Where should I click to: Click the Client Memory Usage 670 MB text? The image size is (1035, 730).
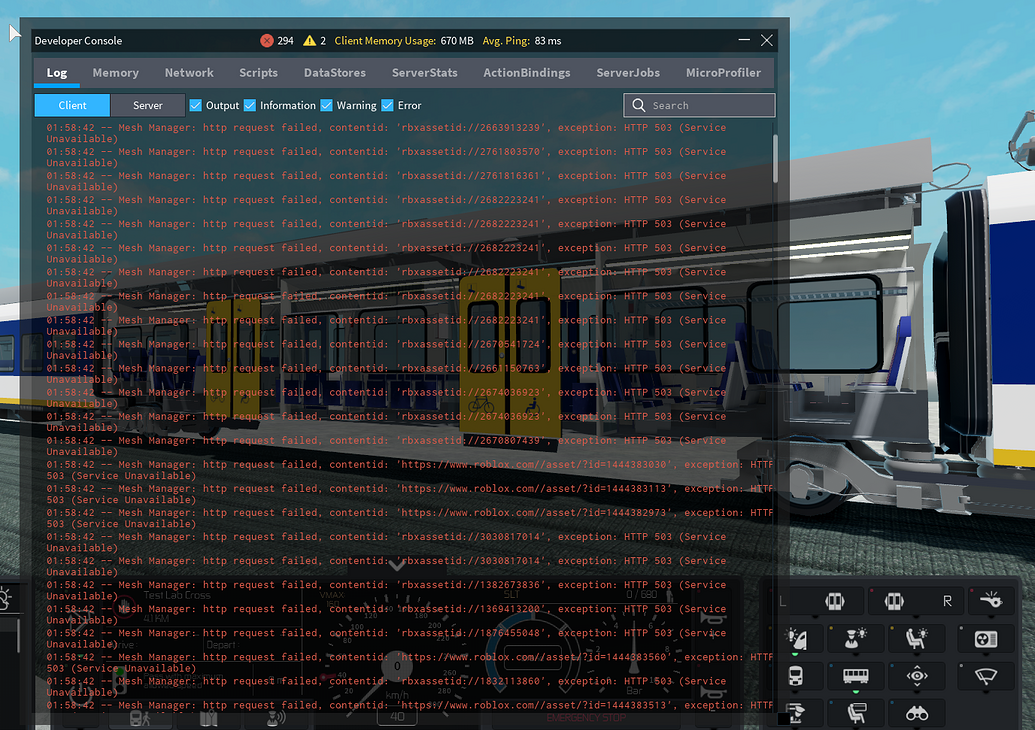[x=404, y=41]
